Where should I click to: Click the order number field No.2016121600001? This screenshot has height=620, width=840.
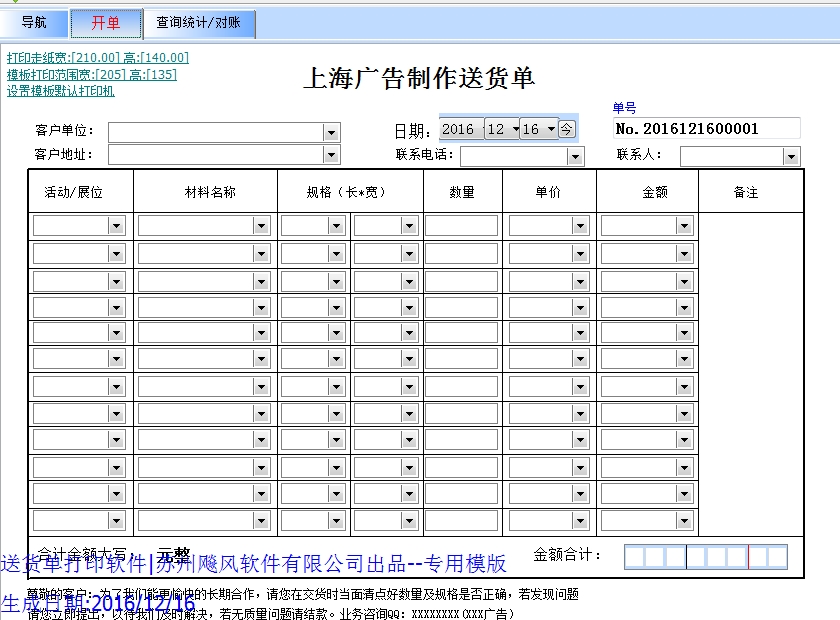click(707, 129)
